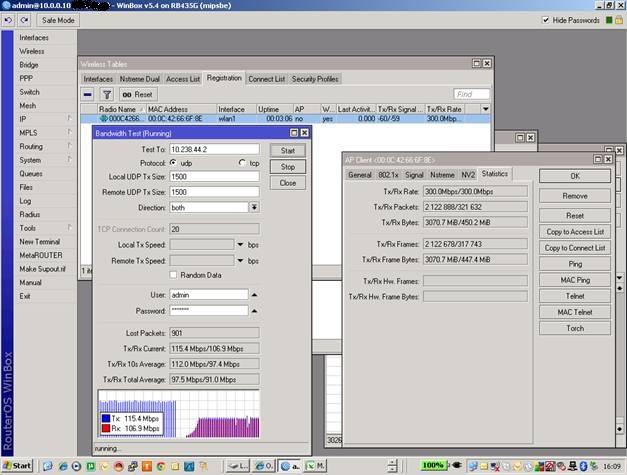Click the Reset counters button with glasses icon
Screen dimensions: 627x475
coord(137,94)
